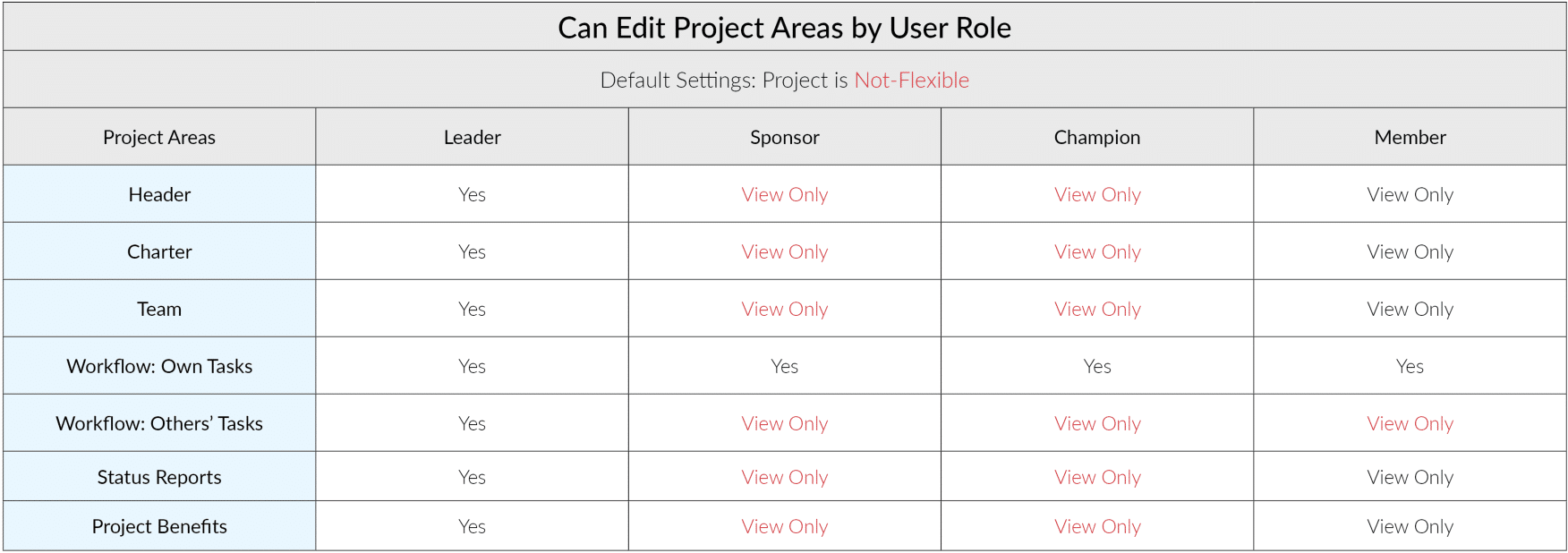The image size is (1568, 553).
Task: Click the 'Workflow: Own Tasks' row label
Action: click(159, 366)
